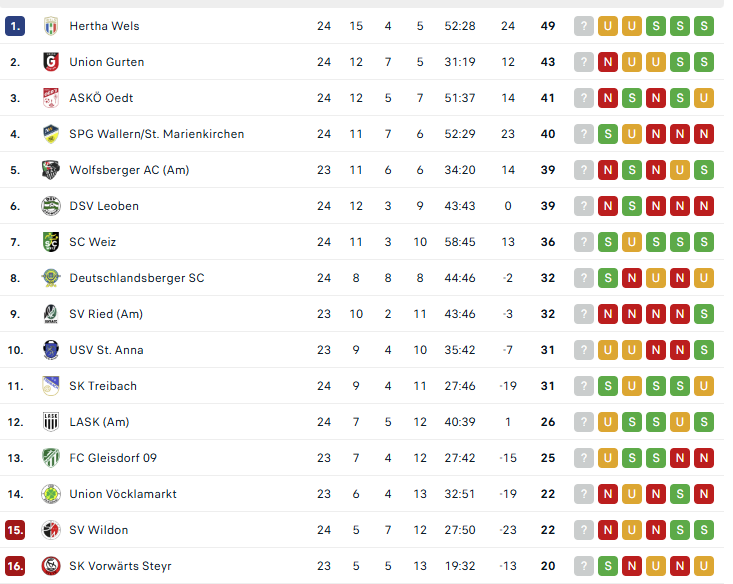Click the Union Gurten club crest
733x584 pixels.
[x=51, y=62]
